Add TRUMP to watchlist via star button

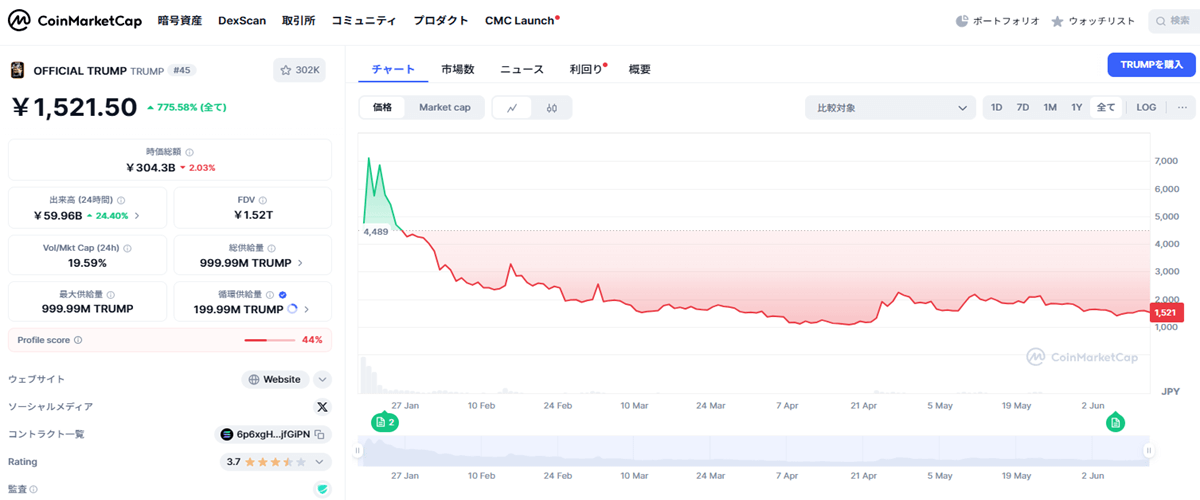pyautogui.click(x=299, y=70)
